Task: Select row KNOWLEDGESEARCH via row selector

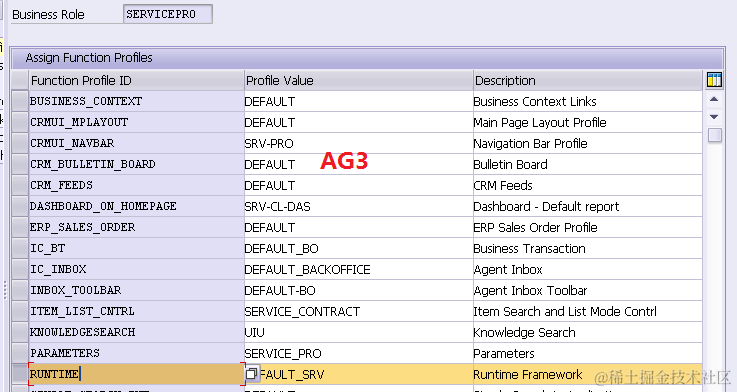Action: (20, 332)
